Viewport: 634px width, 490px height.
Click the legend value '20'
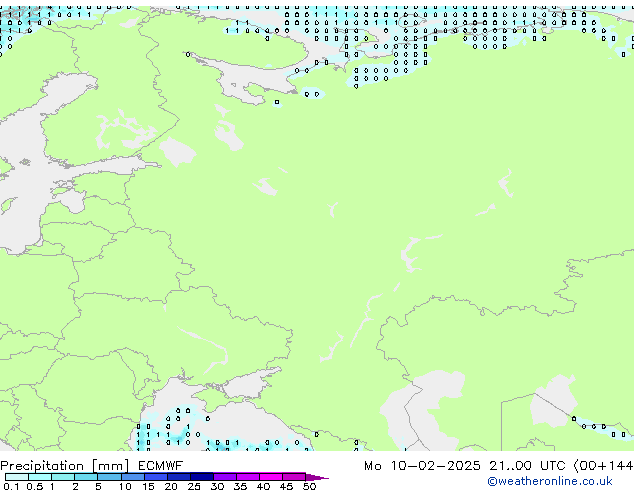click(x=171, y=486)
